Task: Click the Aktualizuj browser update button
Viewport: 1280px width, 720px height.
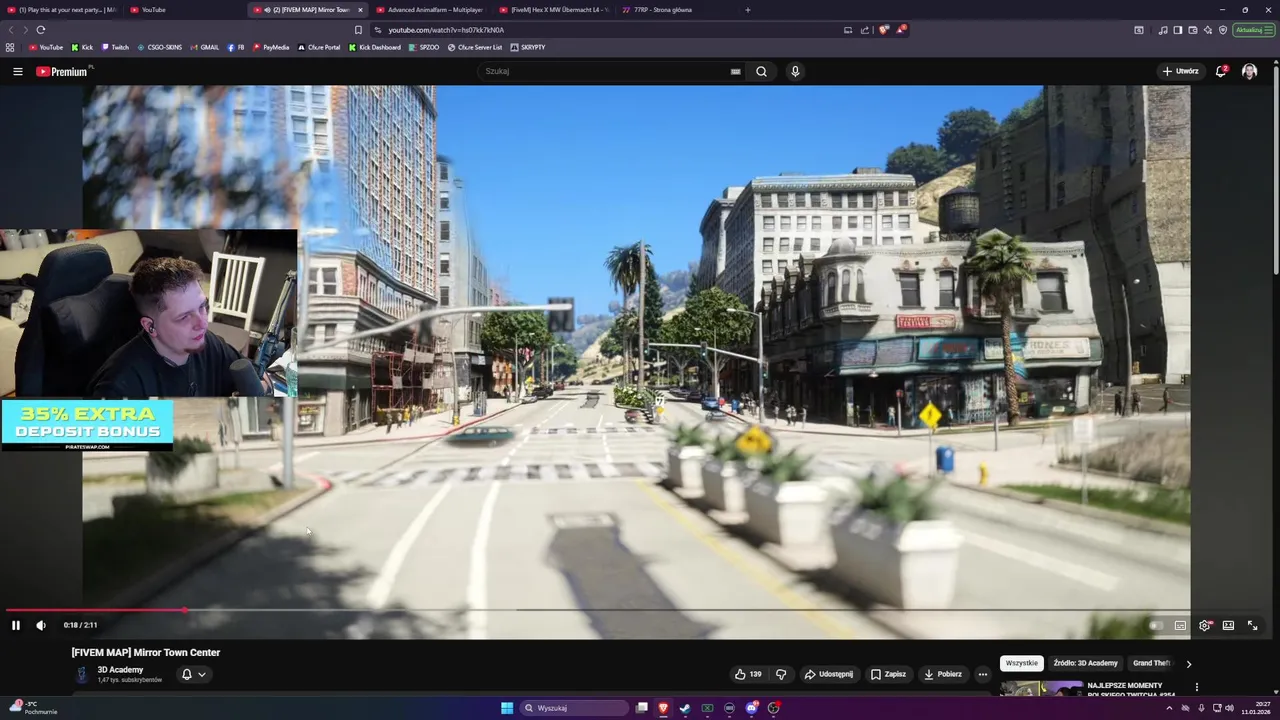Action: tap(1253, 30)
